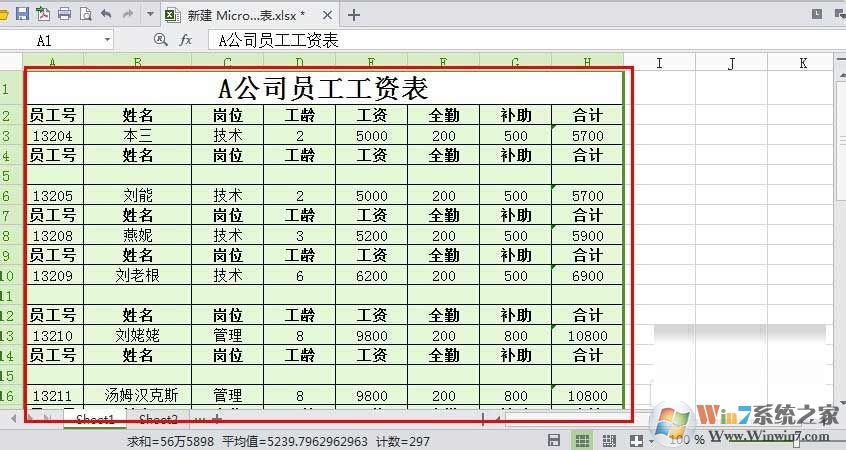Click 全勤 header in row 12

tap(444, 315)
